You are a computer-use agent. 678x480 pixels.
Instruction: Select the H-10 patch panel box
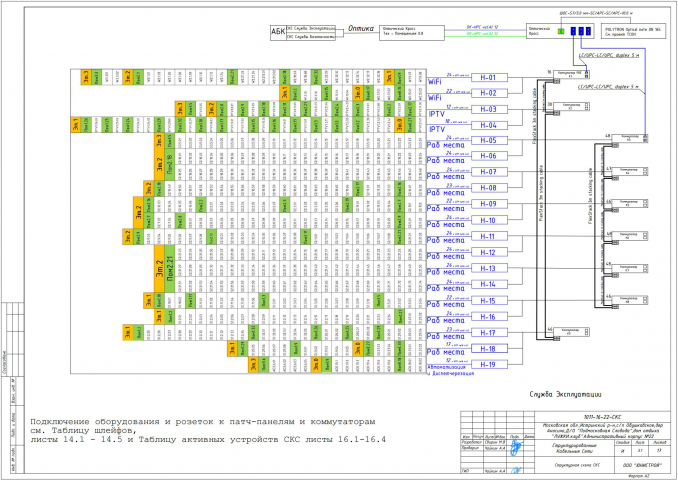click(x=489, y=220)
